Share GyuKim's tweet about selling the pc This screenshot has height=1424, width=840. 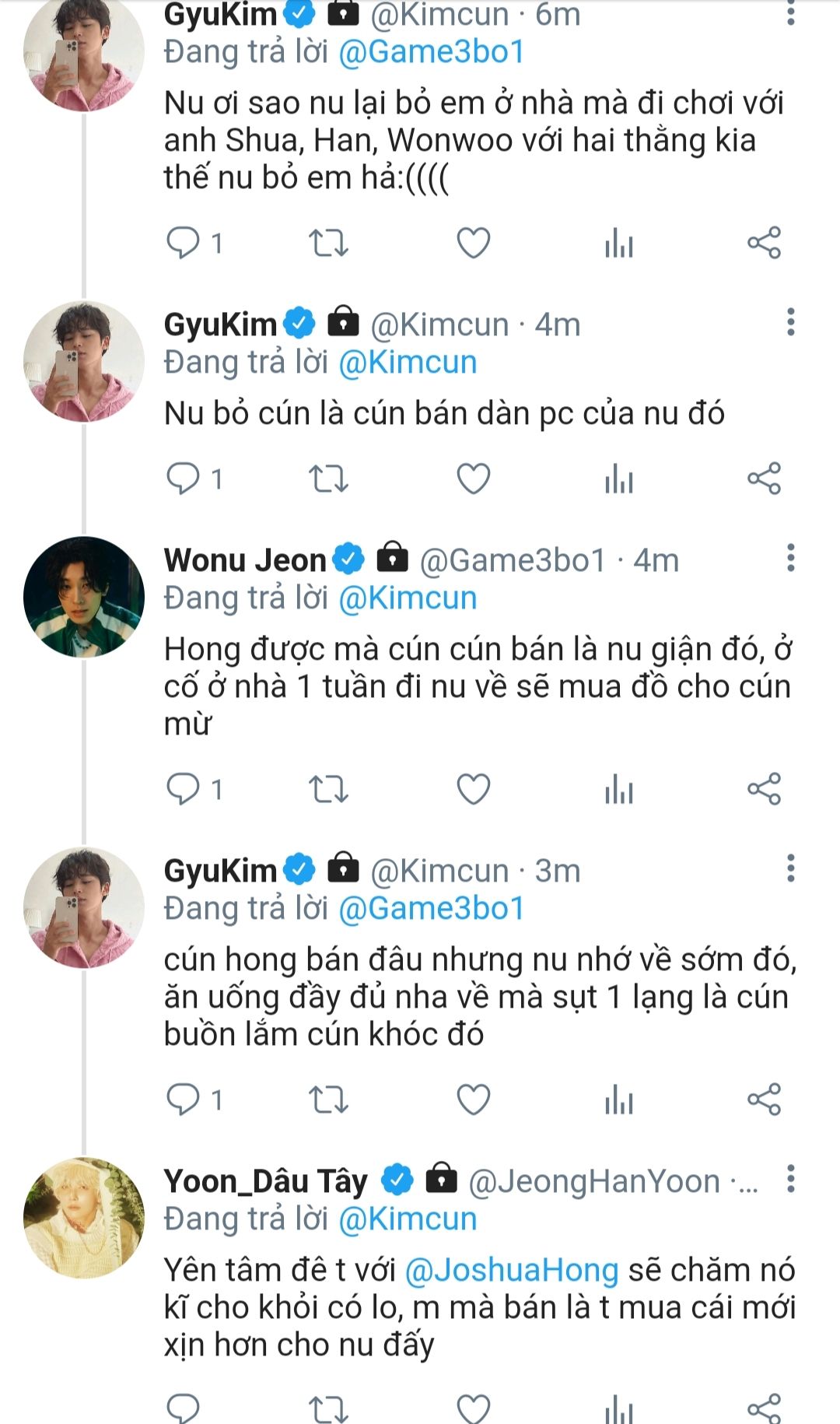point(764,479)
